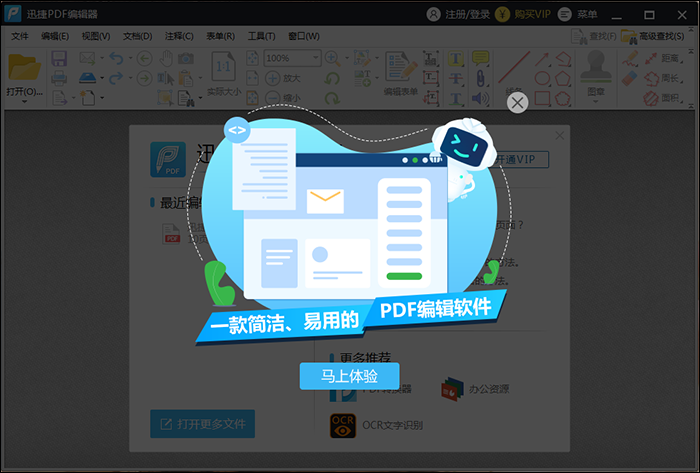Image resolution: width=700 pixels, height=473 pixels.
Task: Open the 工具(T) menu
Action: pyautogui.click(x=262, y=36)
